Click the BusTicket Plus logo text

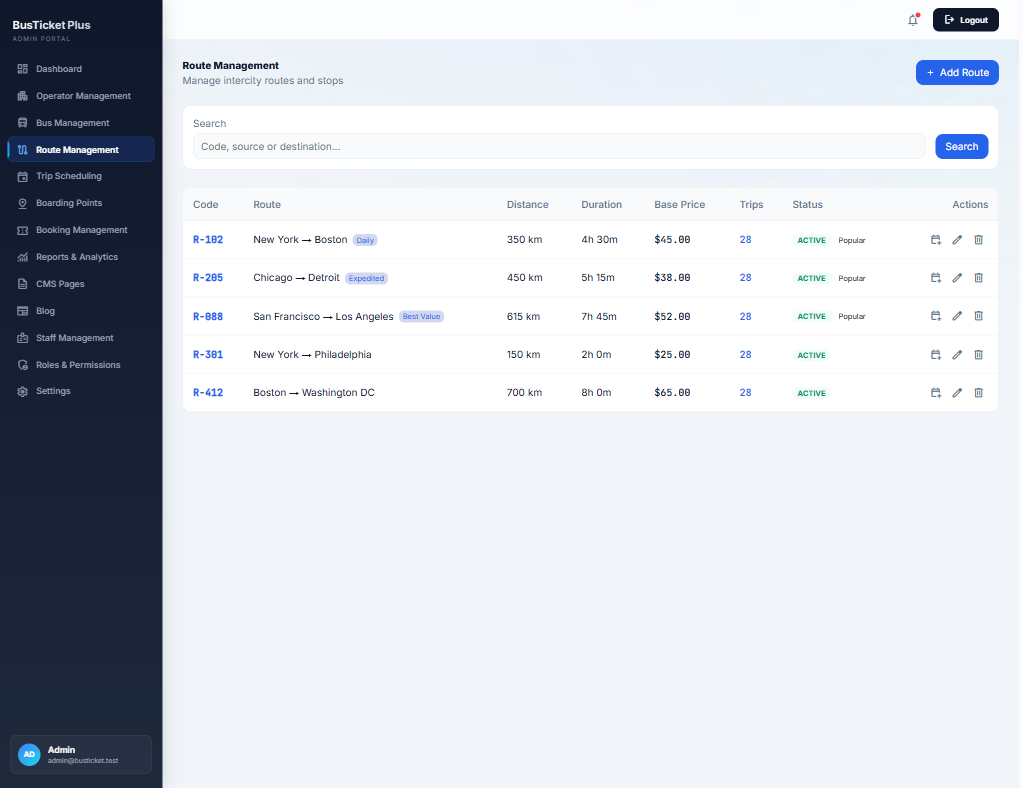51,25
